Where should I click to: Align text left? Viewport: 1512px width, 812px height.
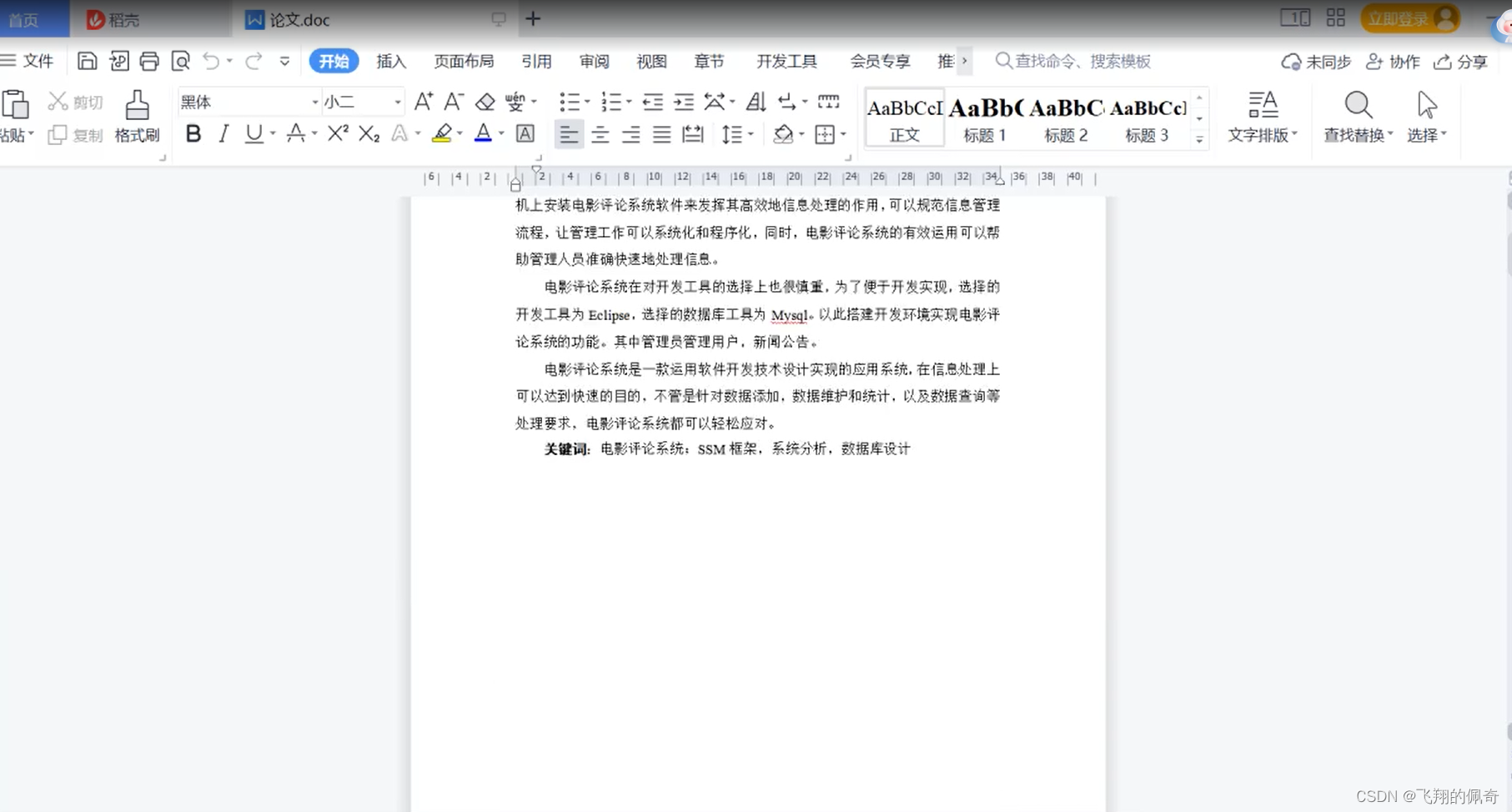[569, 133]
